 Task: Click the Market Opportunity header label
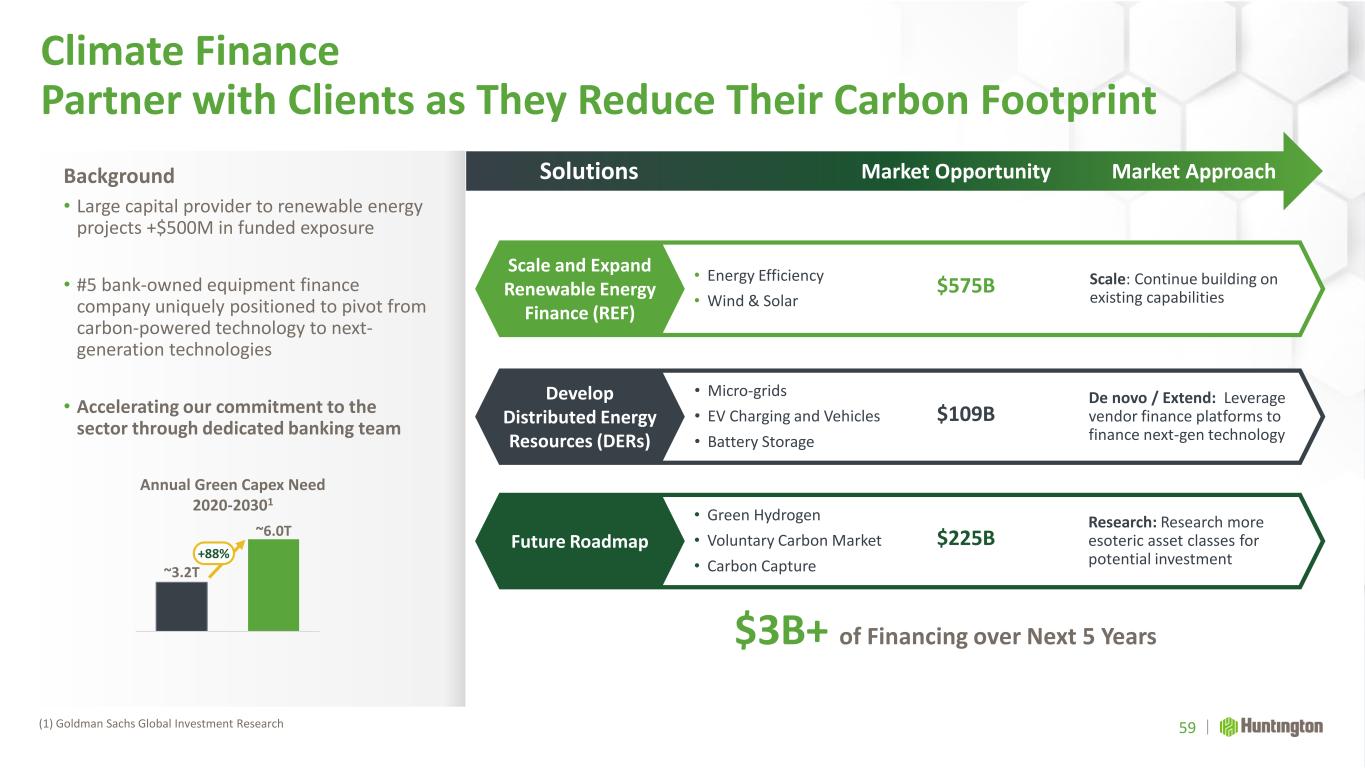tap(956, 172)
